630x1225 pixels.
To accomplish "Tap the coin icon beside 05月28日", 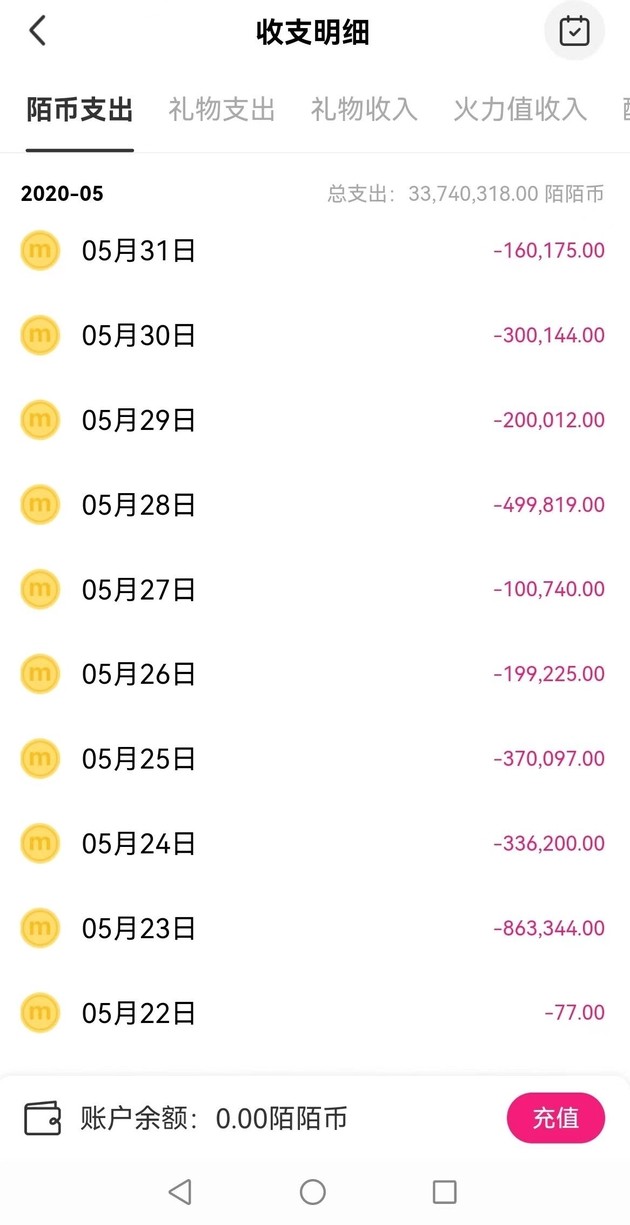I will [x=39, y=504].
